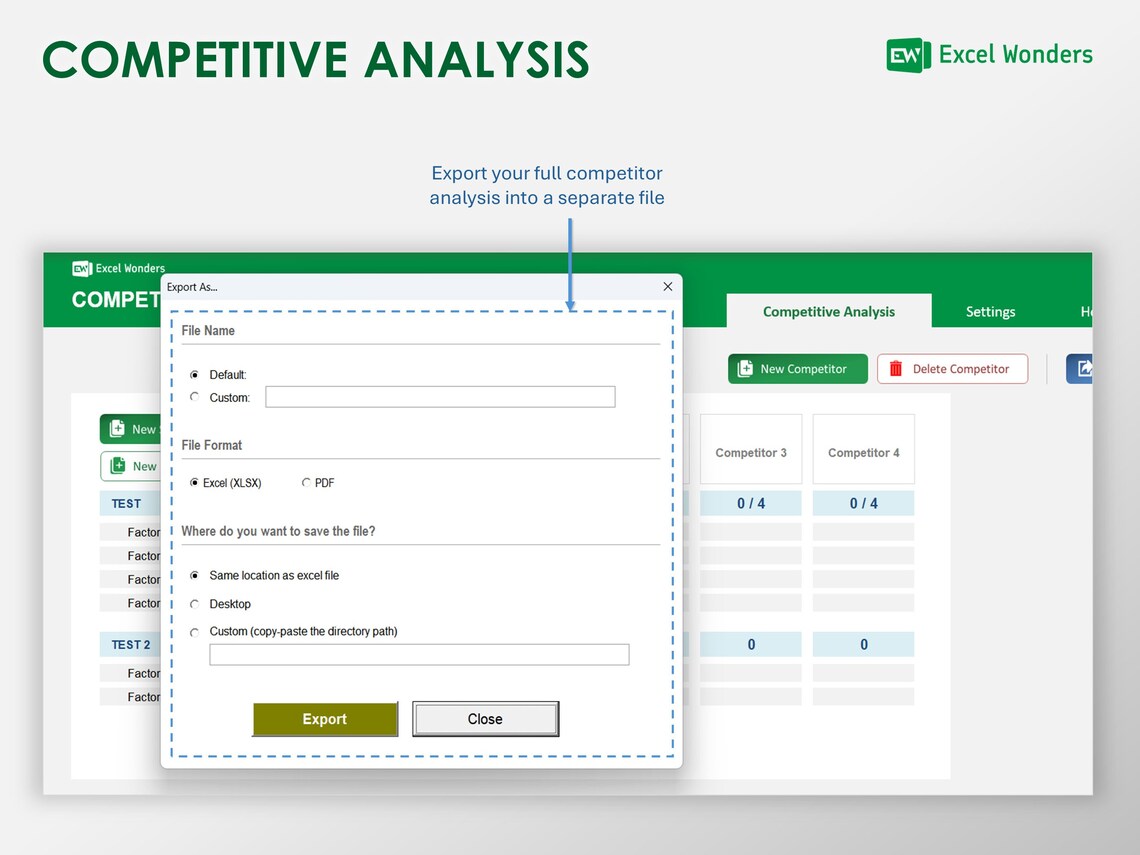Click the EW logo in the app header

click(80, 268)
